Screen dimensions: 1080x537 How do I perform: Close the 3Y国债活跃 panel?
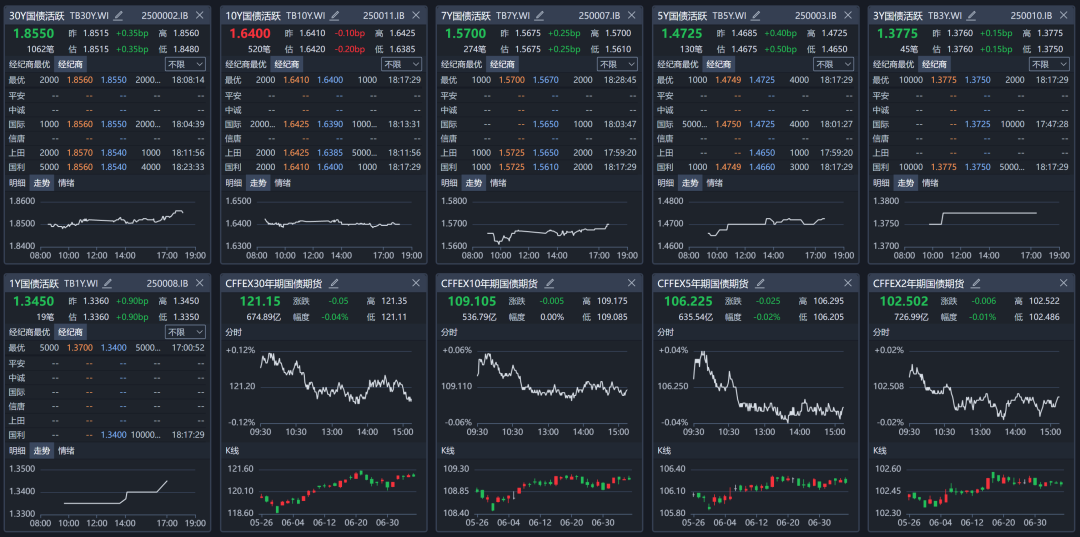pyautogui.click(x=1064, y=15)
